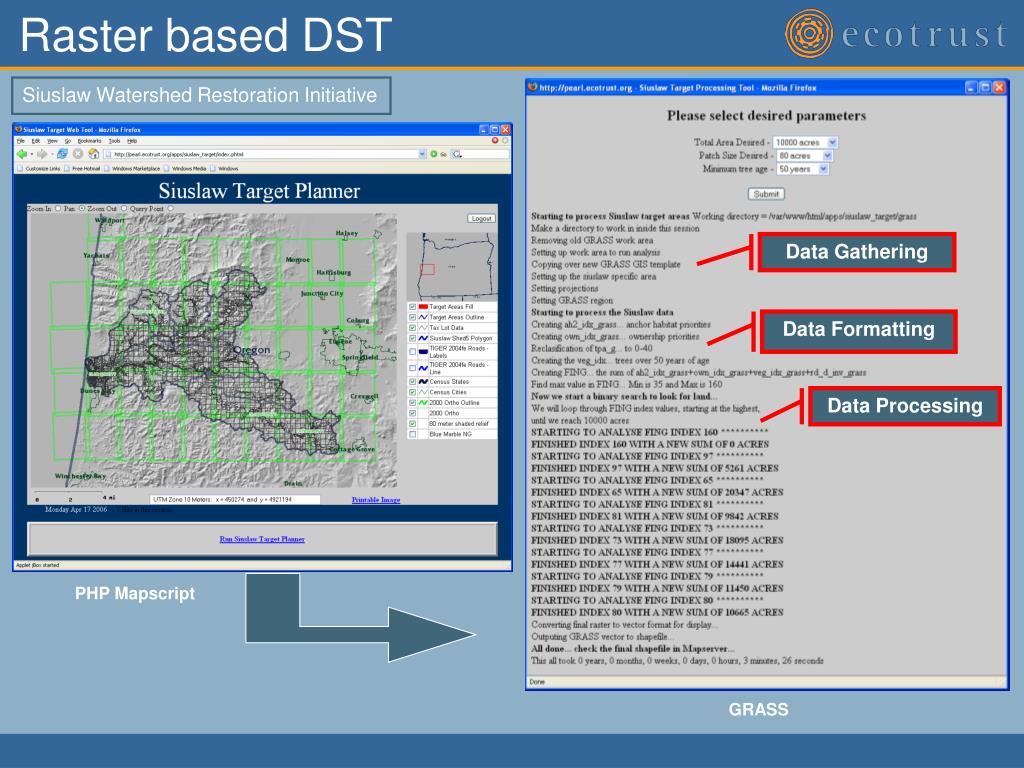Click the Forward arrow in Firefox toolbar

point(42,154)
